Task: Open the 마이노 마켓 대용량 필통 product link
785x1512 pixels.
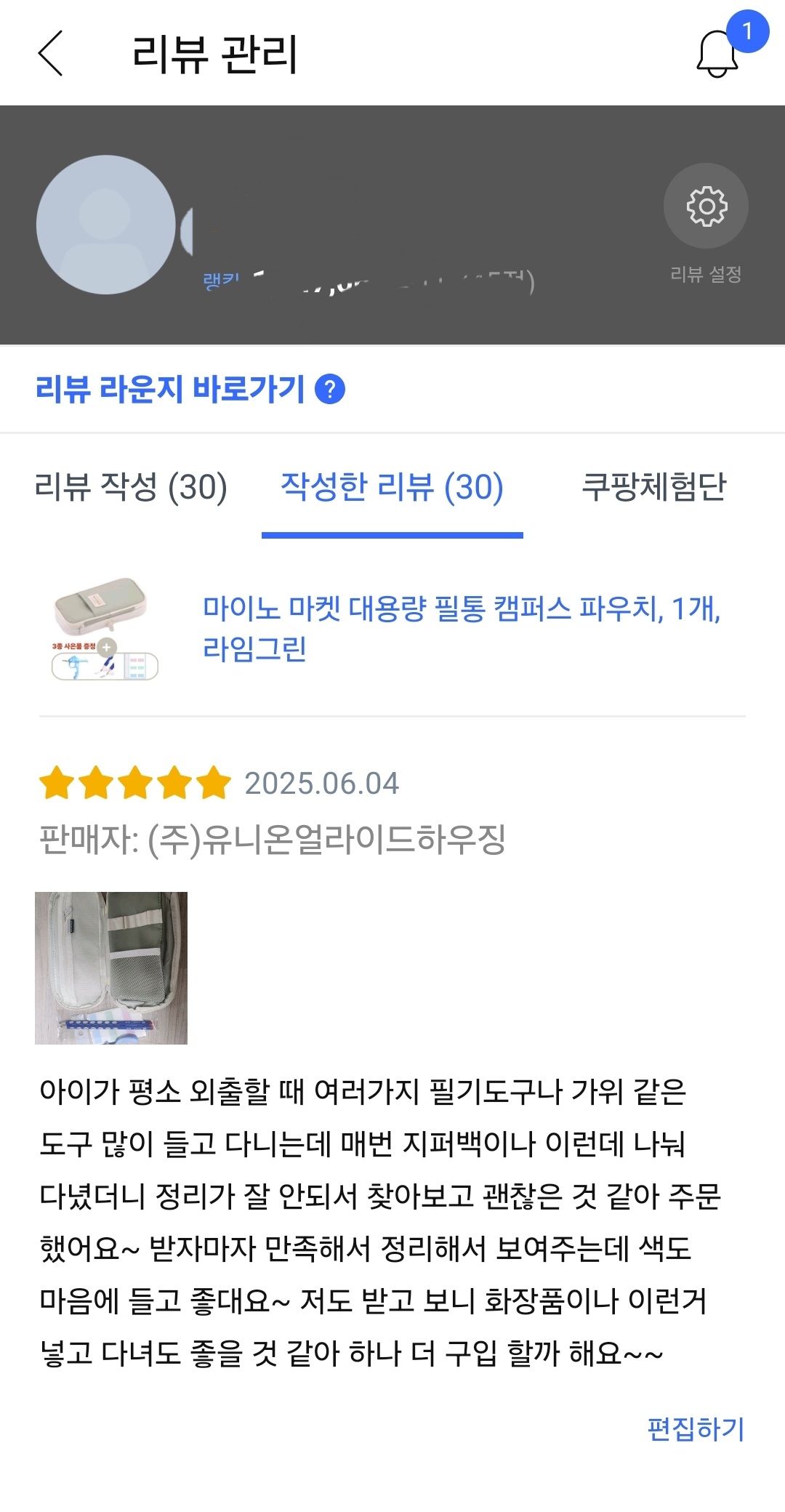Action: (461, 627)
